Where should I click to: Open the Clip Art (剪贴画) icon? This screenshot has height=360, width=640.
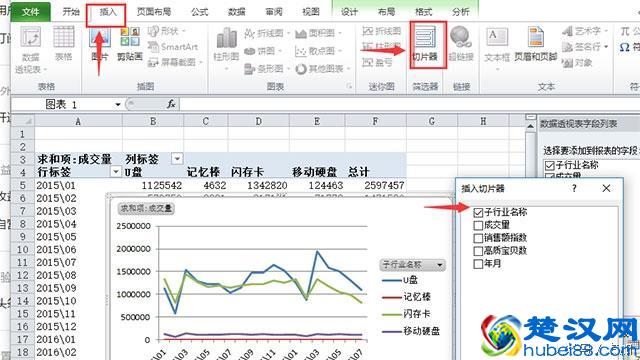[x=130, y=43]
